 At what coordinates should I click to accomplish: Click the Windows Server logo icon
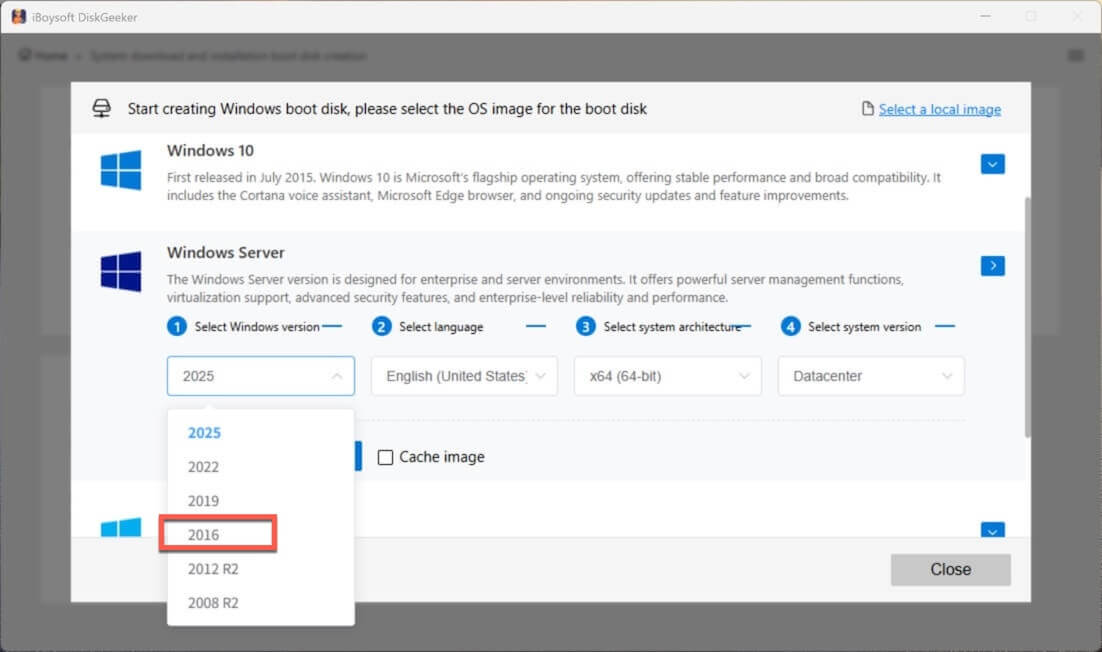point(121,271)
